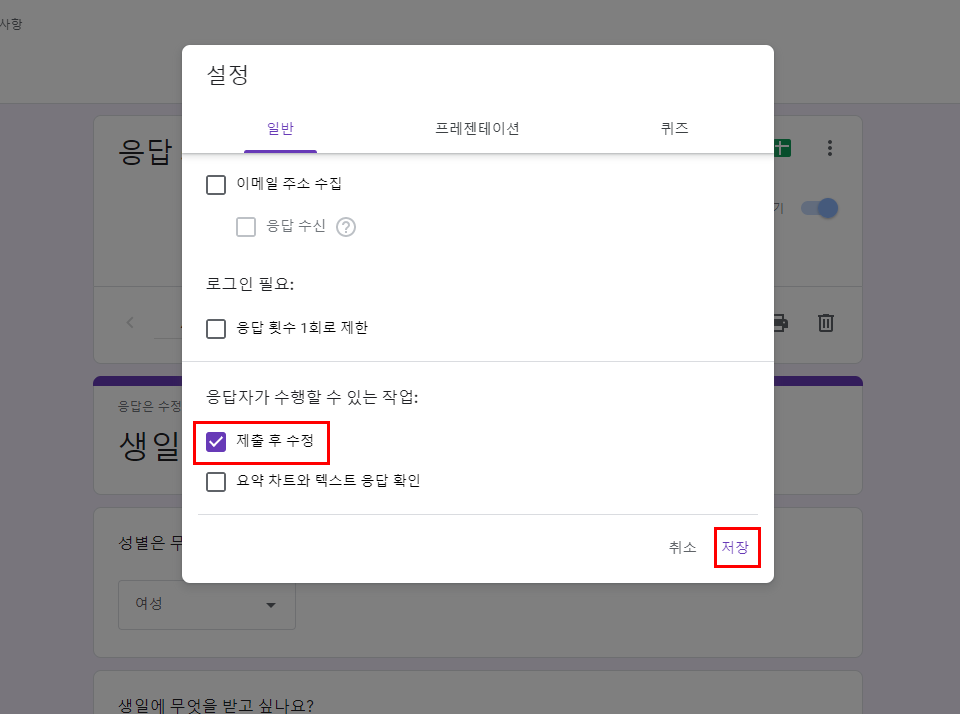Open the three-dot more options menu
960x714 pixels.
point(830,147)
